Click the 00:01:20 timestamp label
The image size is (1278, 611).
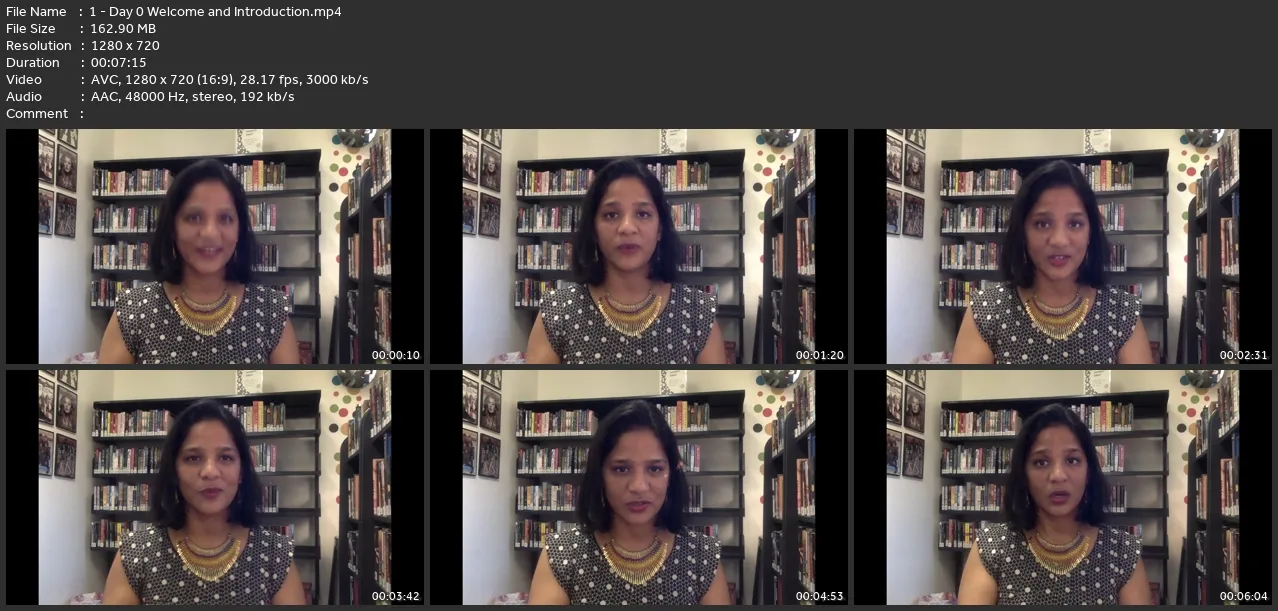819,355
